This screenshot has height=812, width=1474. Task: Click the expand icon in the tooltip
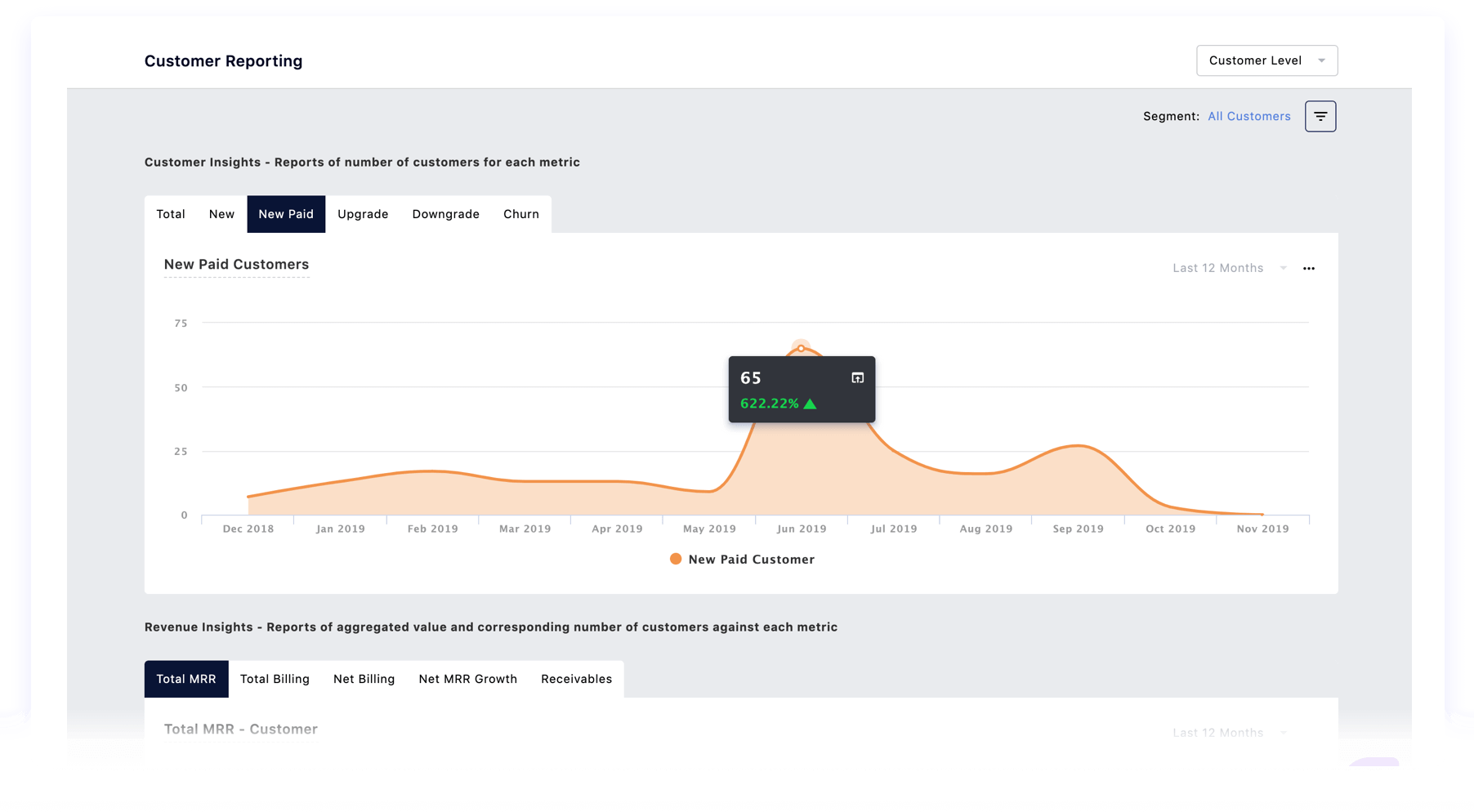click(857, 377)
